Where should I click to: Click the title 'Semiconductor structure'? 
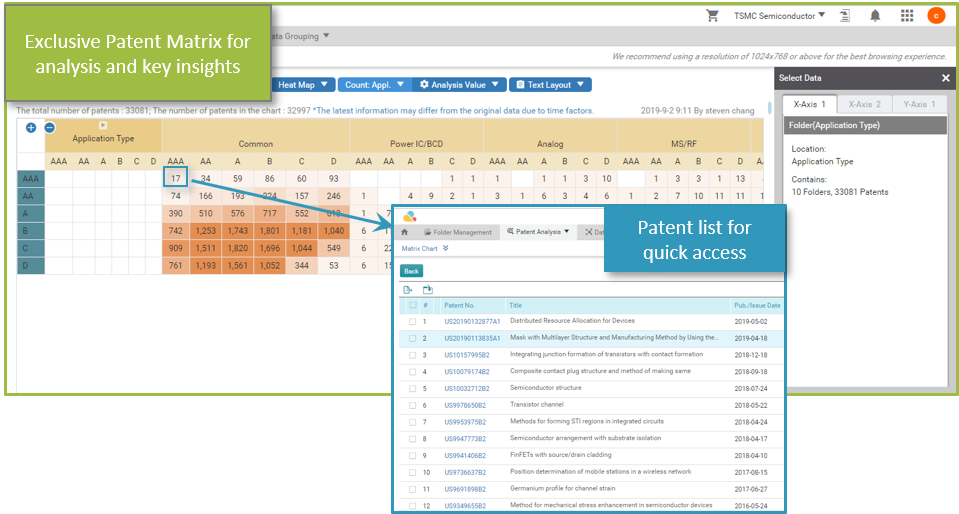click(546, 388)
